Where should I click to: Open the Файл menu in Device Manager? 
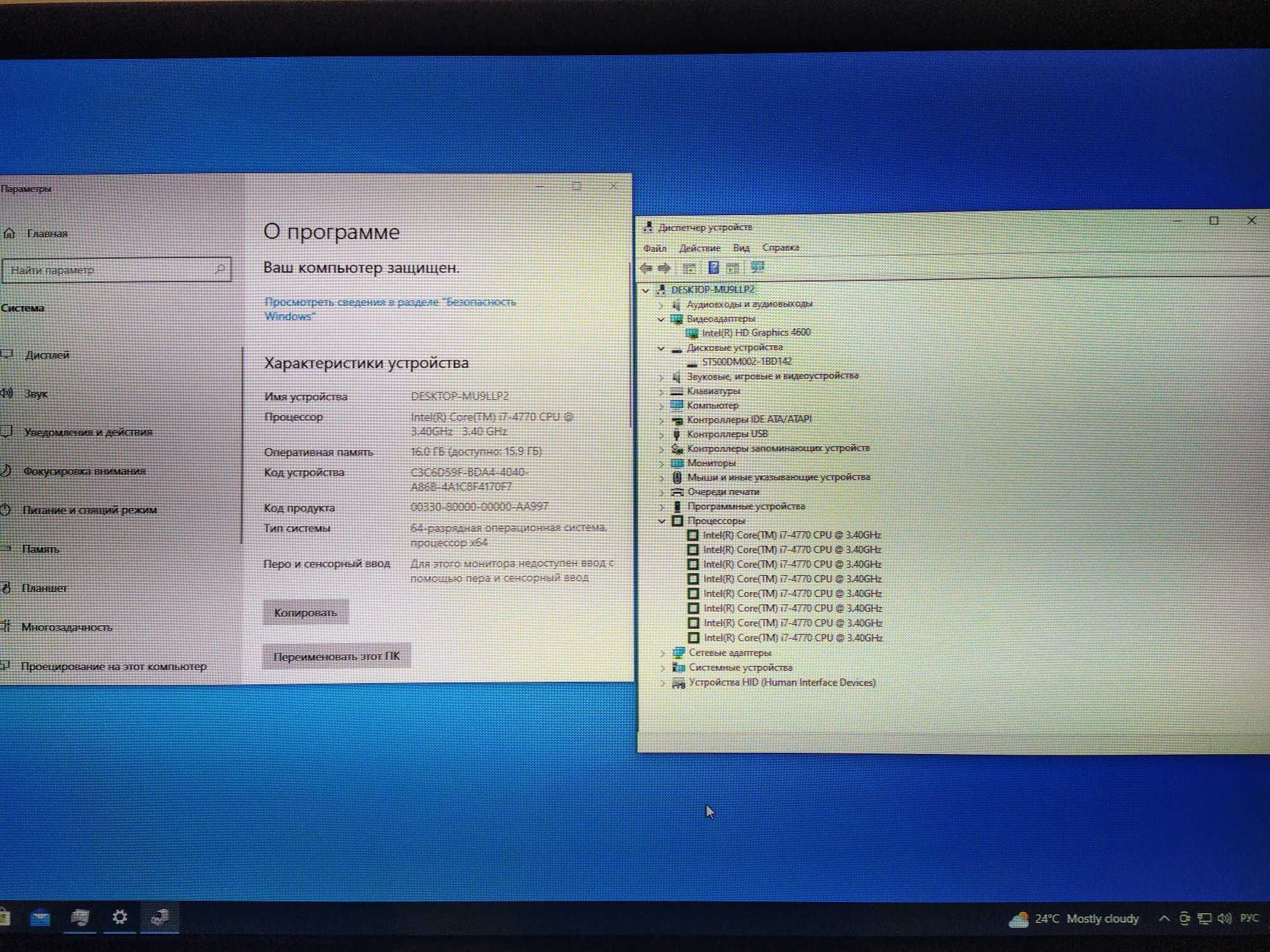point(655,248)
